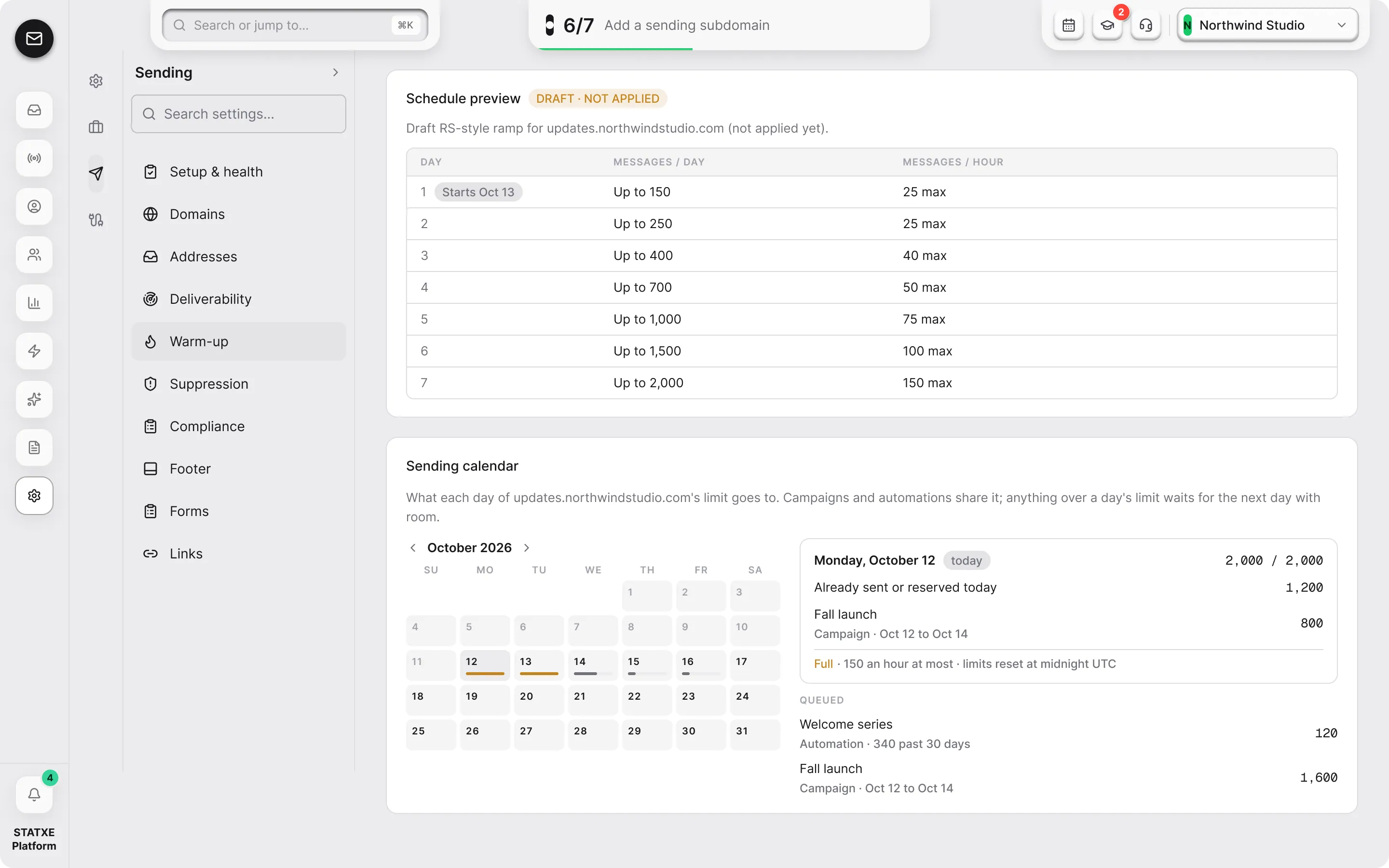
Task: Open the mail logo home button
Action: [x=34, y=39]
